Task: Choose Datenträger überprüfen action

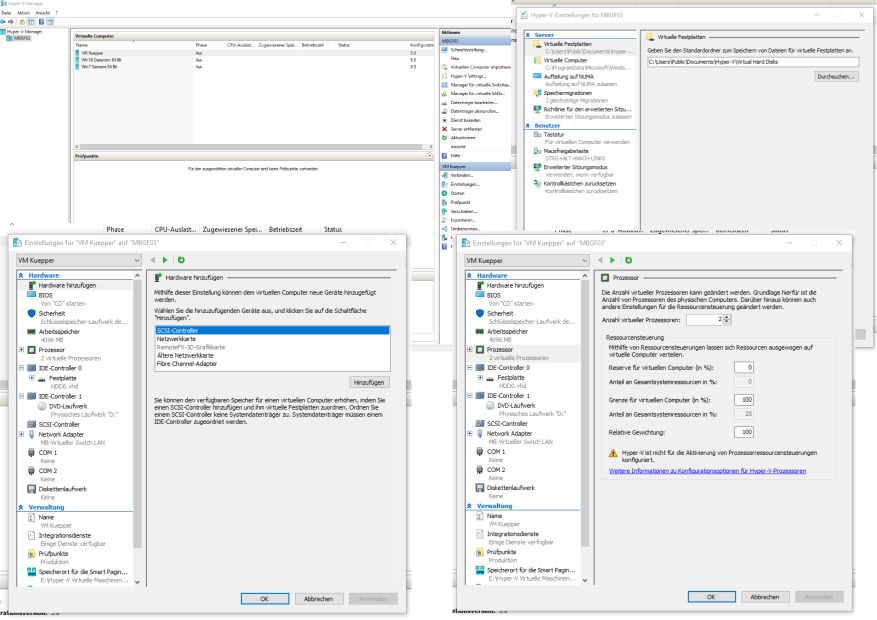Action: tap(474, 111)
